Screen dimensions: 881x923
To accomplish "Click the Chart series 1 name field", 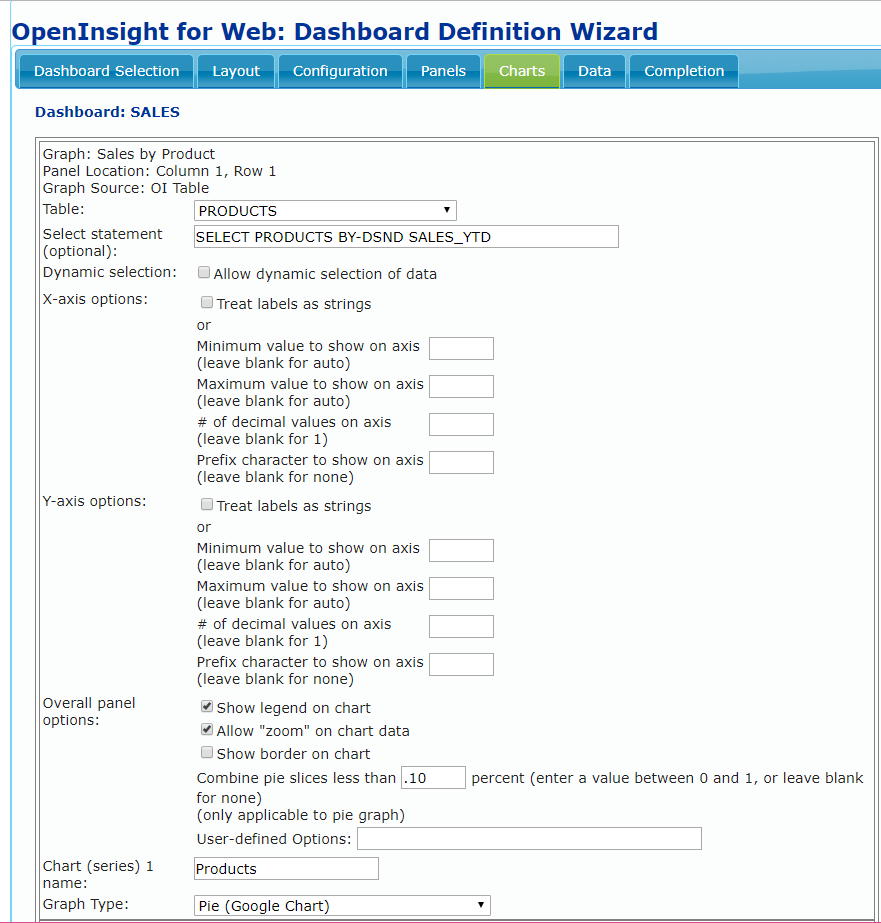I will pyautogui.click(x=287, y=869).
